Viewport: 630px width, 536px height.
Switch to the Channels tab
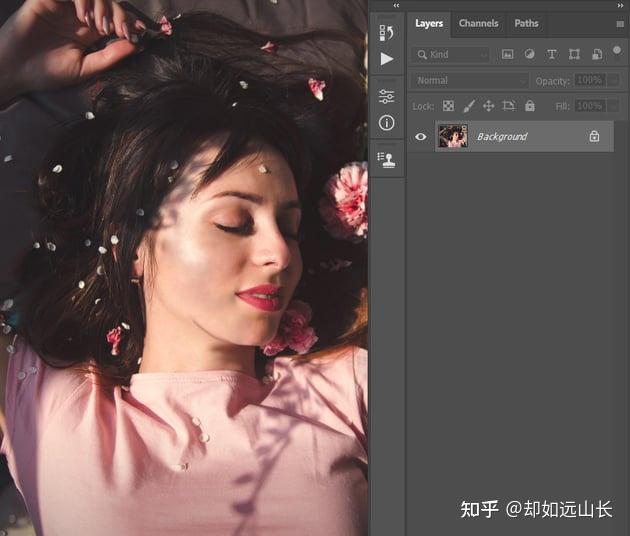tap(479, 23)
